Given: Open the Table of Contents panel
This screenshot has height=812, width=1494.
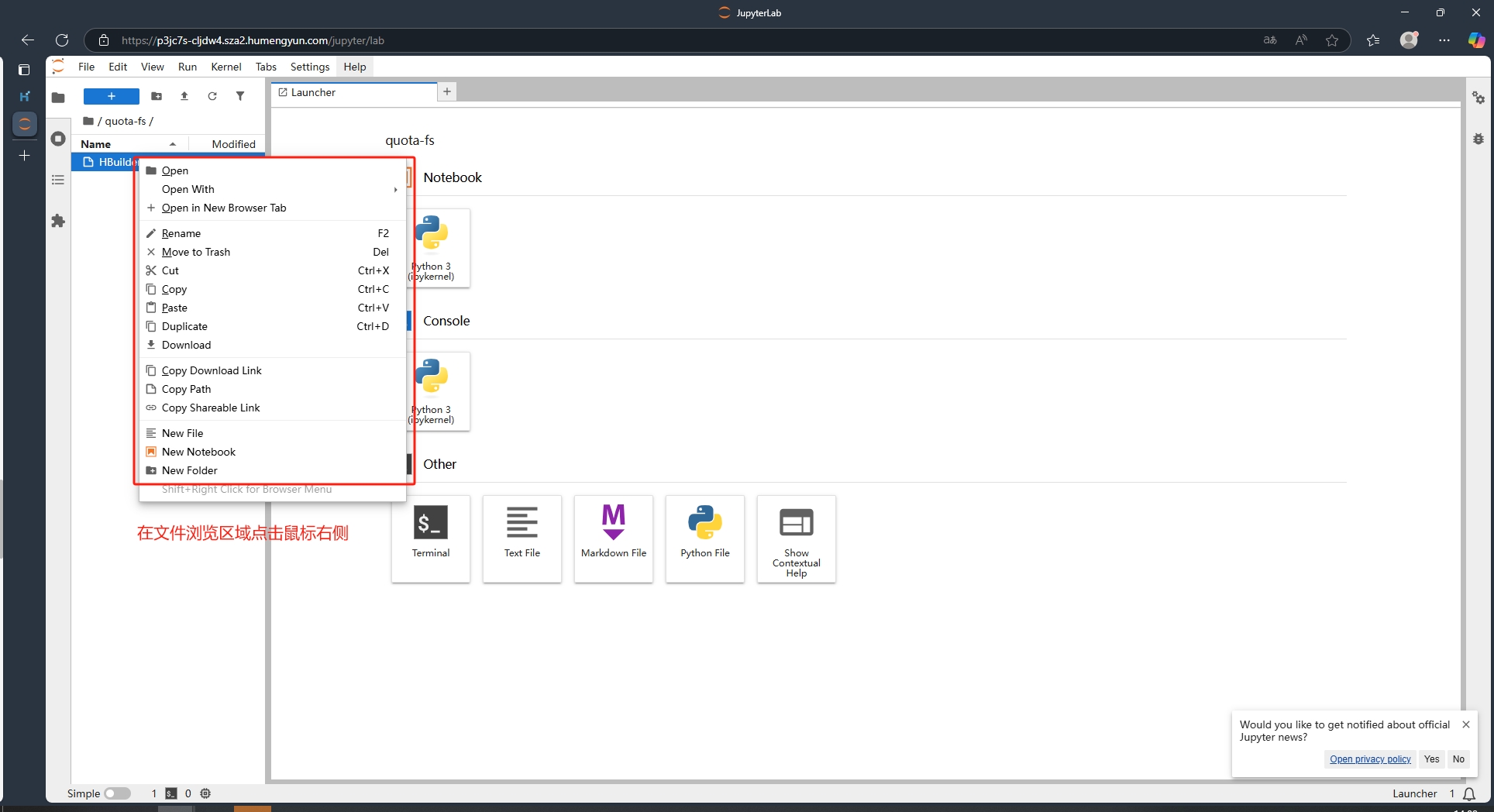Looking at the screenshot, I should click(x=58, y=180).
